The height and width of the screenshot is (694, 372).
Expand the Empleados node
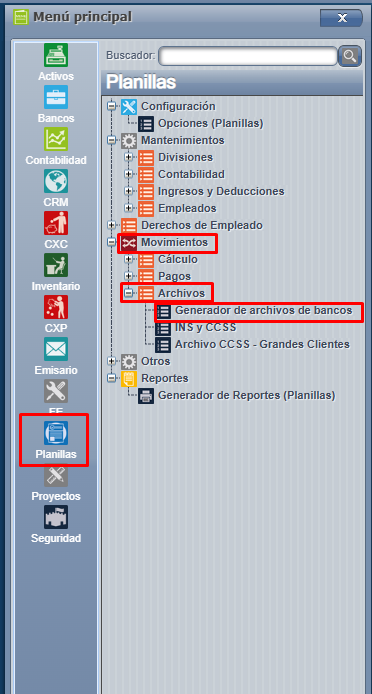click(129, 208)
